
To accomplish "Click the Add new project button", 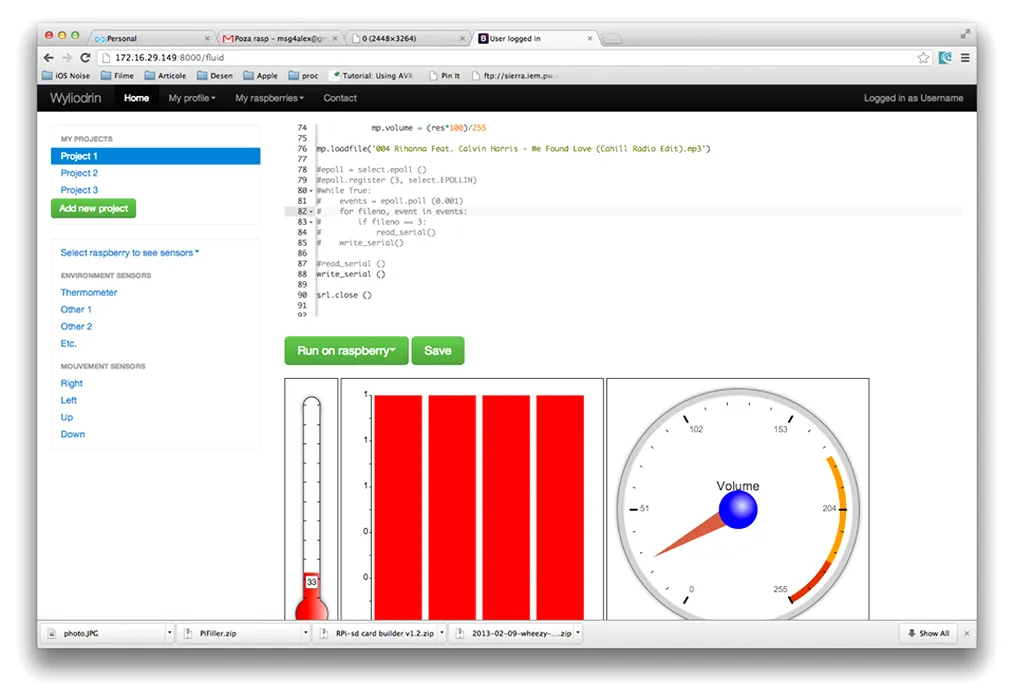I will point(93,209).
